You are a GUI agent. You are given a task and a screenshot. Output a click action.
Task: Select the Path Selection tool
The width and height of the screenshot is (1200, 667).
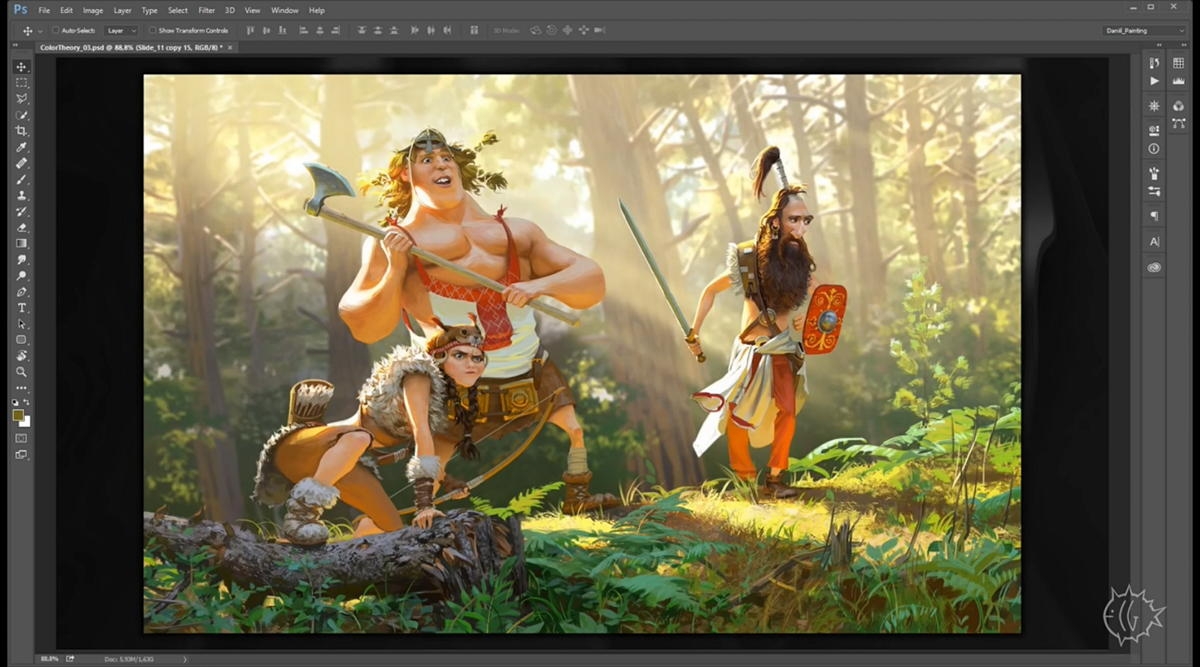21,324
